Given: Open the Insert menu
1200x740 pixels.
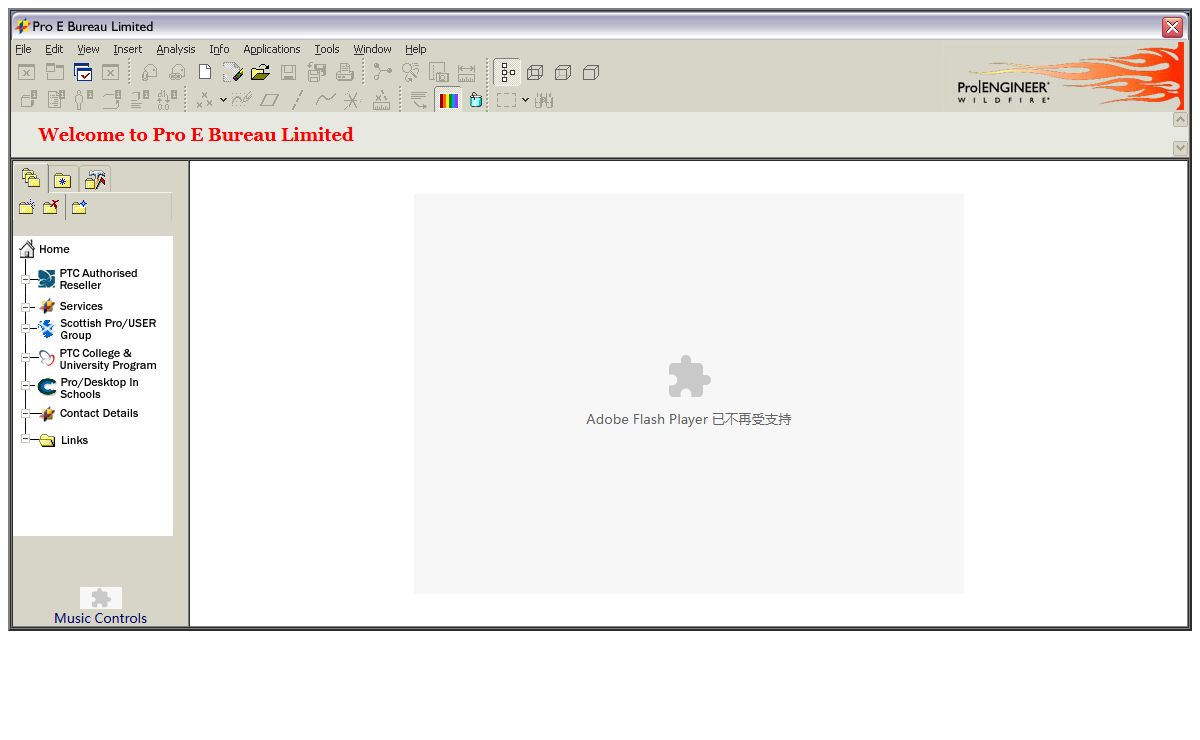Looking at the screenshot, I should click(127, 49).
